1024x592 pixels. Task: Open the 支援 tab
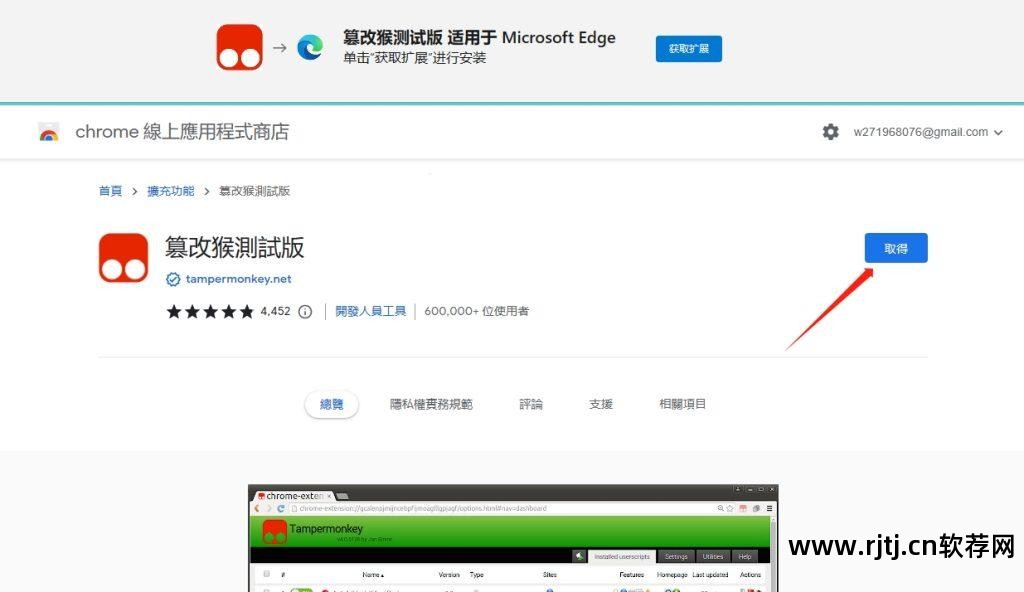click(601, 404)
